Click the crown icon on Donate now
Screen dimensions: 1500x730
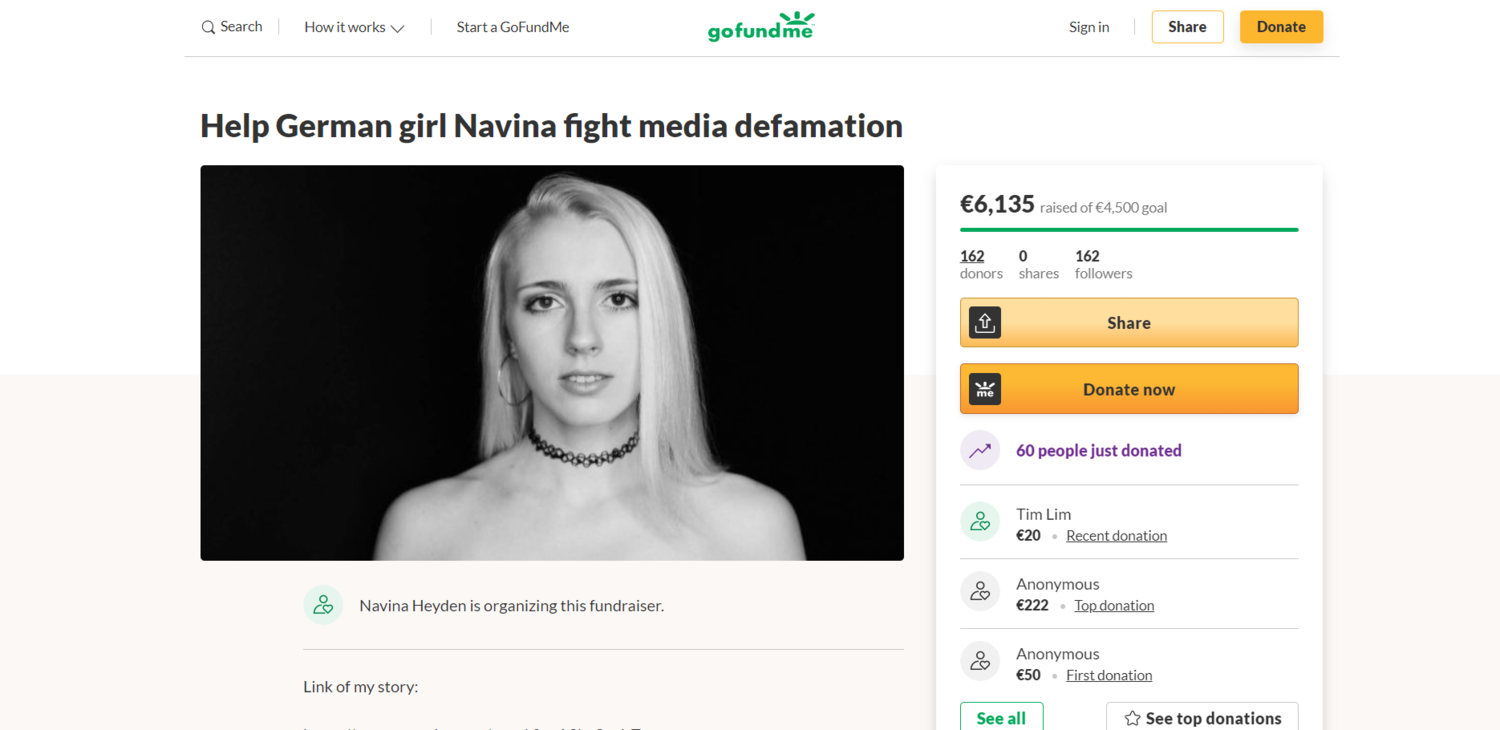coord(985,389)
